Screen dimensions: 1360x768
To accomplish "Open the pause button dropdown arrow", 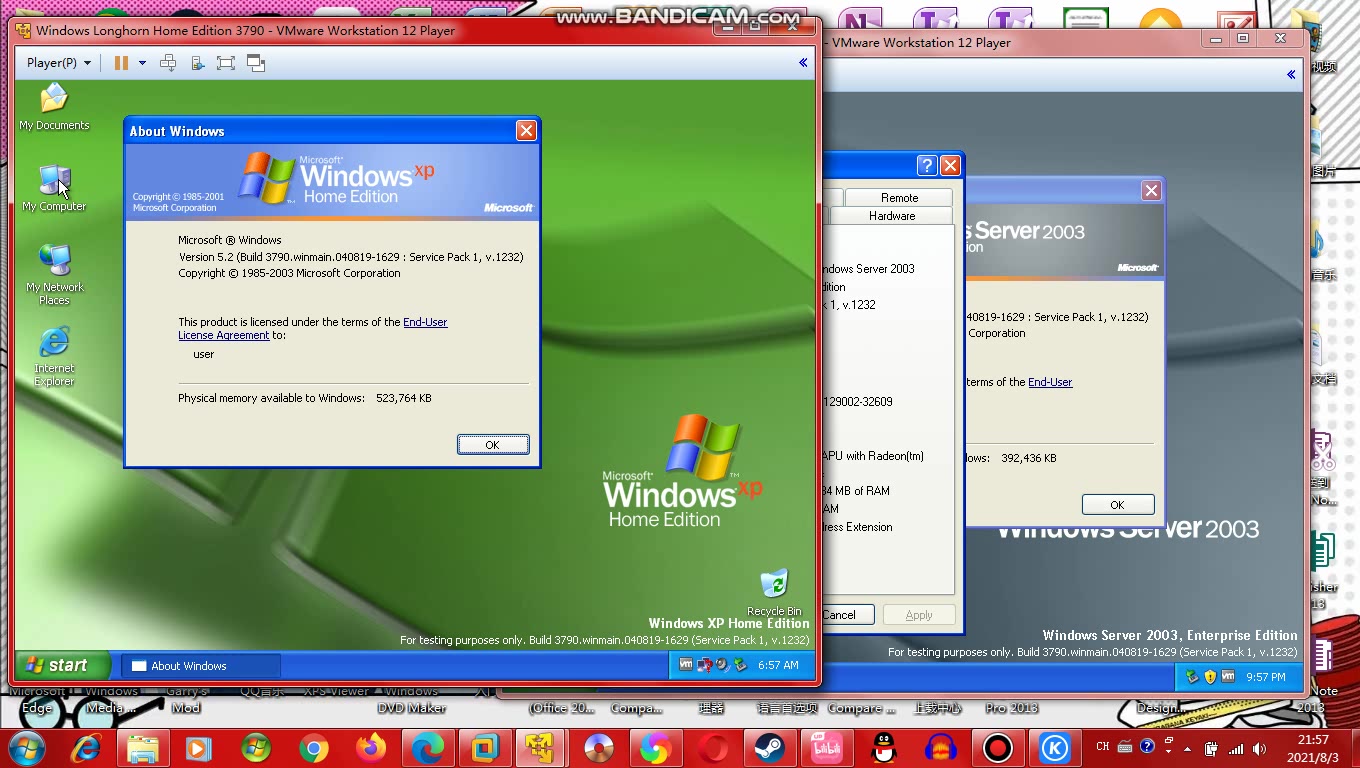I will pyautogui.click(x=142, y=62).
